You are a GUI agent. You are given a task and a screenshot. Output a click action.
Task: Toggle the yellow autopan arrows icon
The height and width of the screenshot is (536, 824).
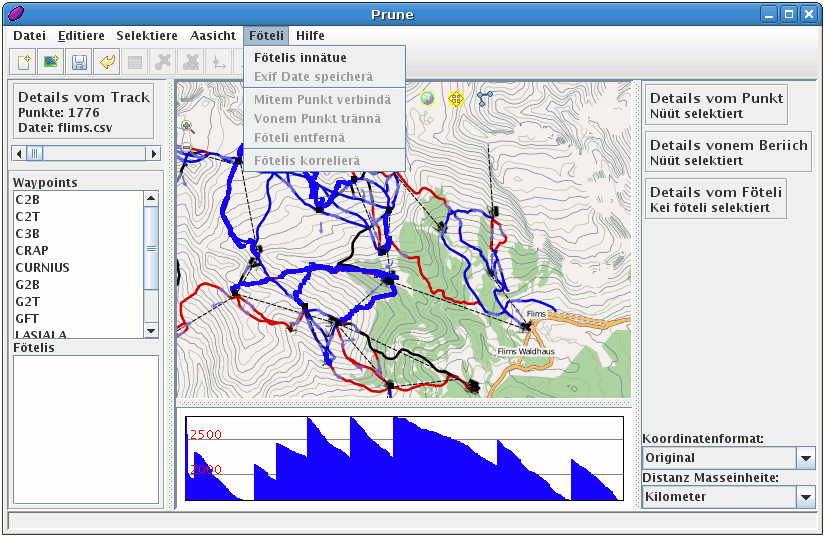456,98
